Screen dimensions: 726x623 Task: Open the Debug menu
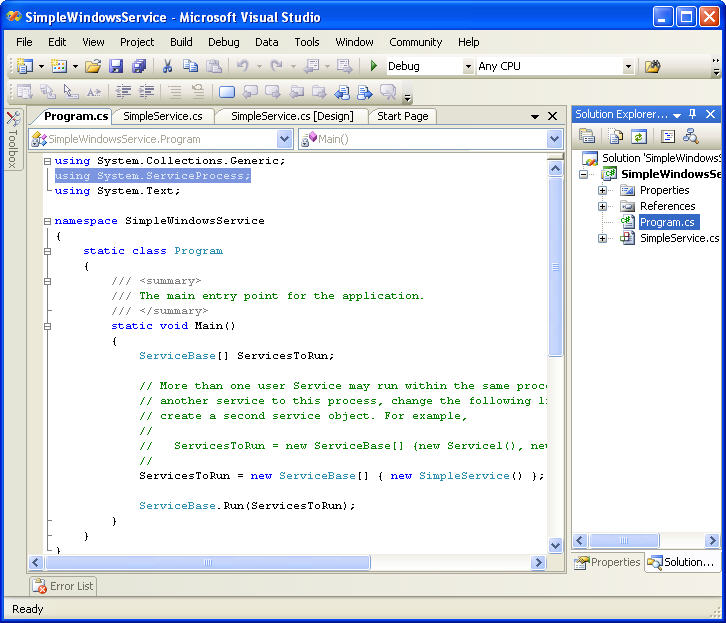coord(224,42)
